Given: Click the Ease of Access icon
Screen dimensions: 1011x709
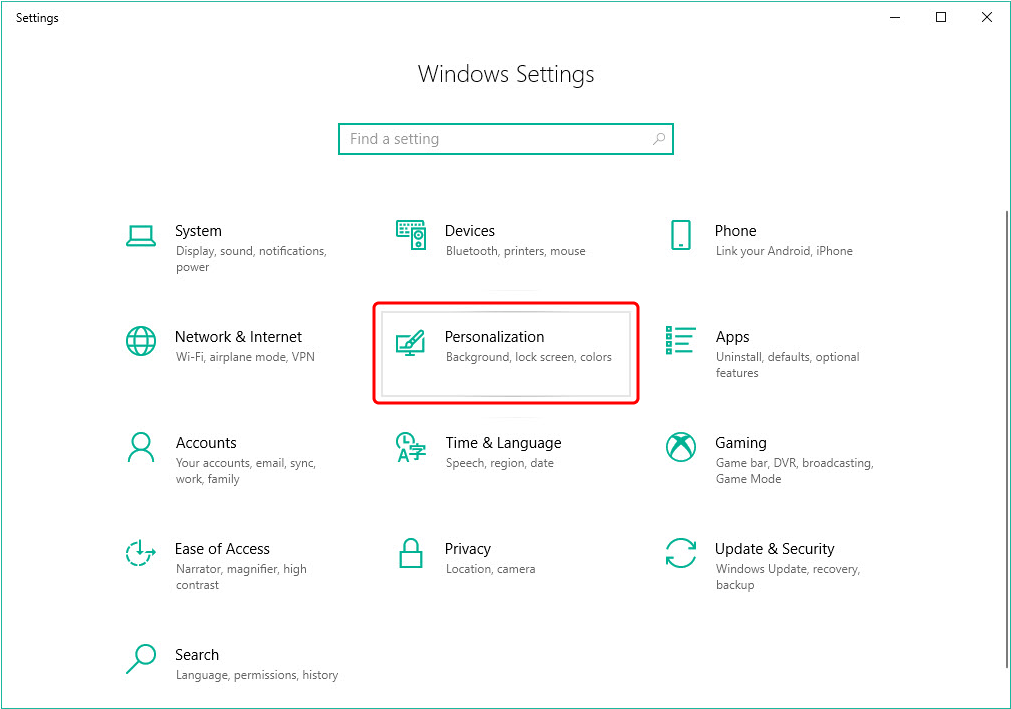Looking at the screenshot, I should pos(141,553).
